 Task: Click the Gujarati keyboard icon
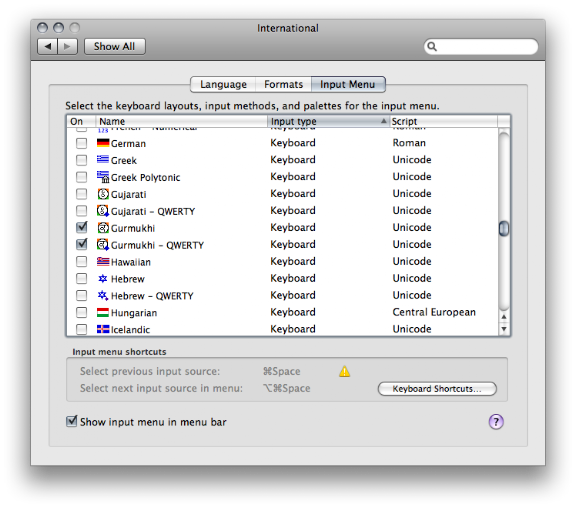[x=103, y=194]
